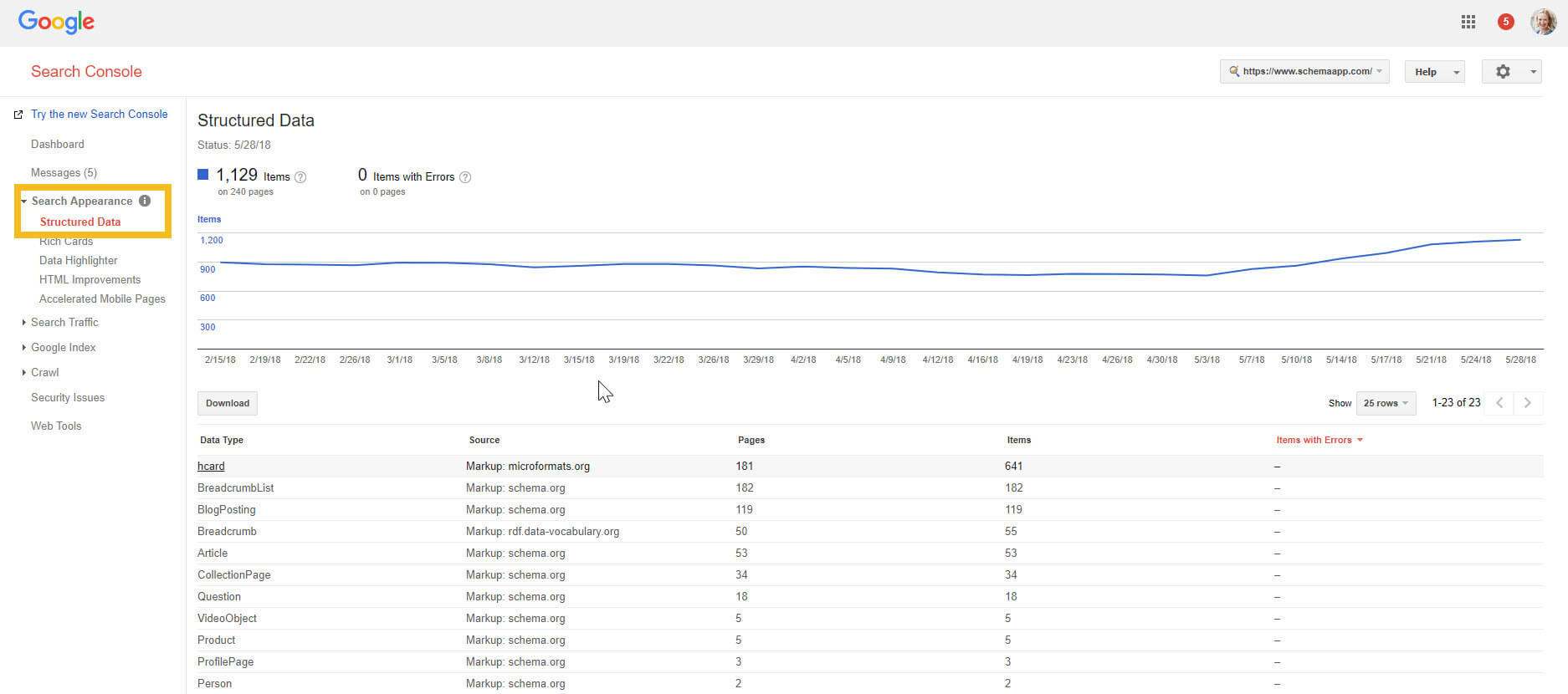Click the 641 items cell for hcard
The width and height of the screenshot is (1568, 694).
coord(1014,466)
